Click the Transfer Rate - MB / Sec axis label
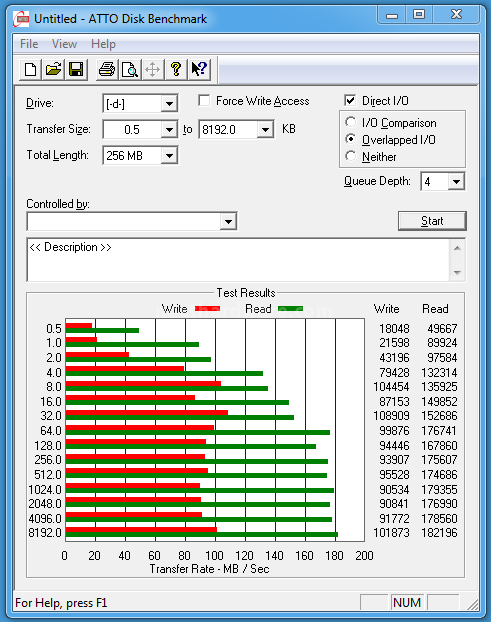Viewport: 491px width, 622px height. [209, 569]
